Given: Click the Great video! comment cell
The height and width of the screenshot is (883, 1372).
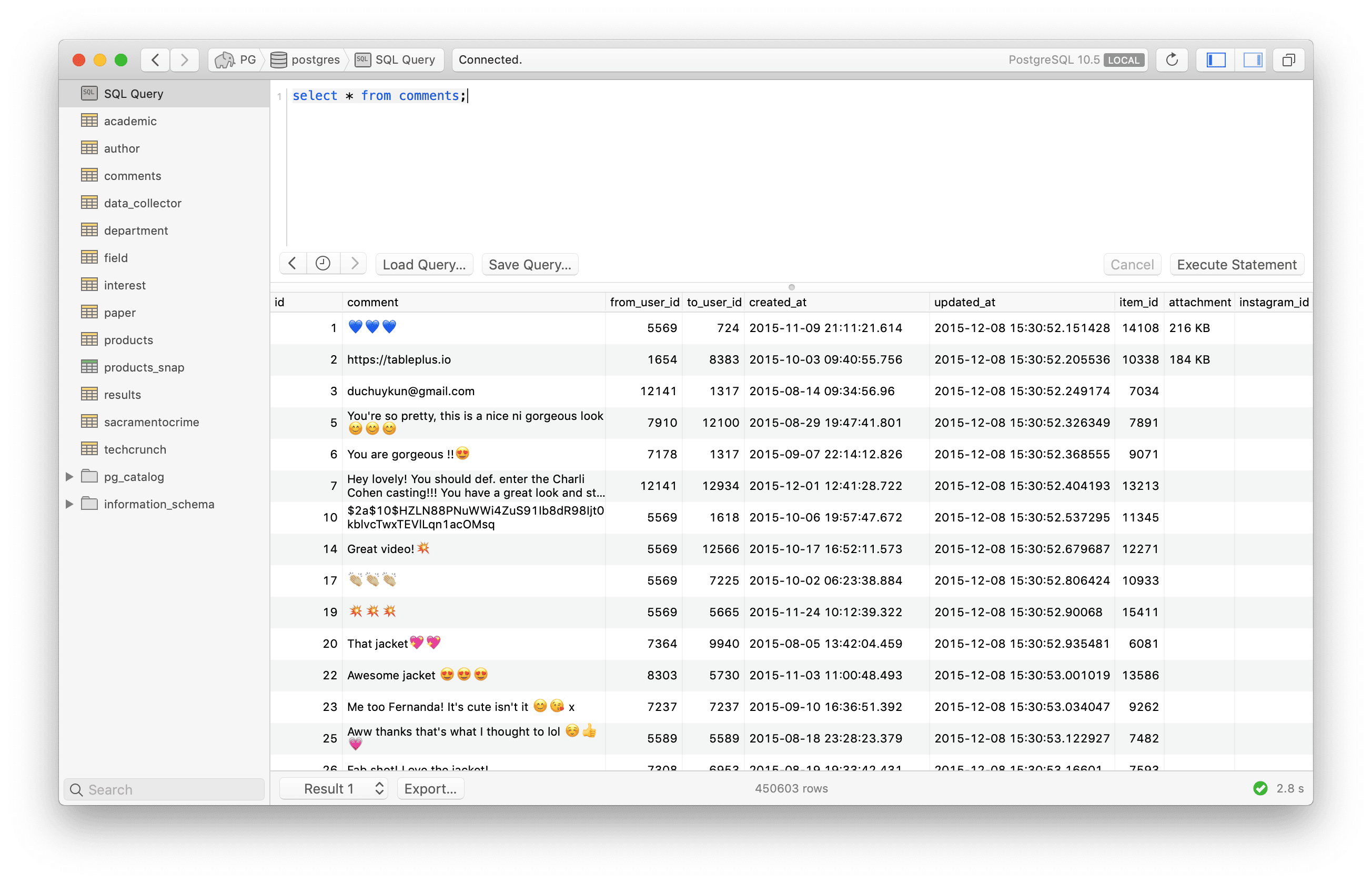Looking at the screenshot, I should (x=473, y=549).
